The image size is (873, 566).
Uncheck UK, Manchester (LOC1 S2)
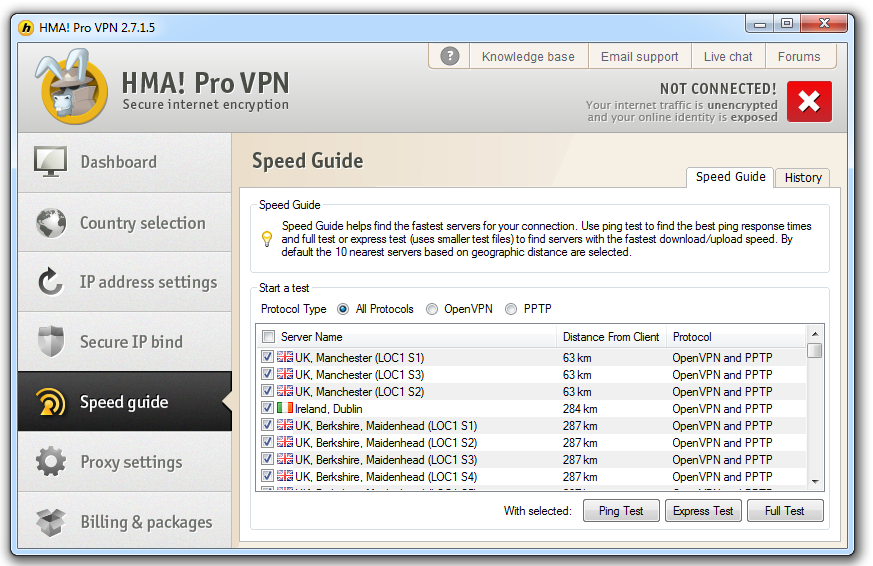pyautogui.click(x=267, y=391)
